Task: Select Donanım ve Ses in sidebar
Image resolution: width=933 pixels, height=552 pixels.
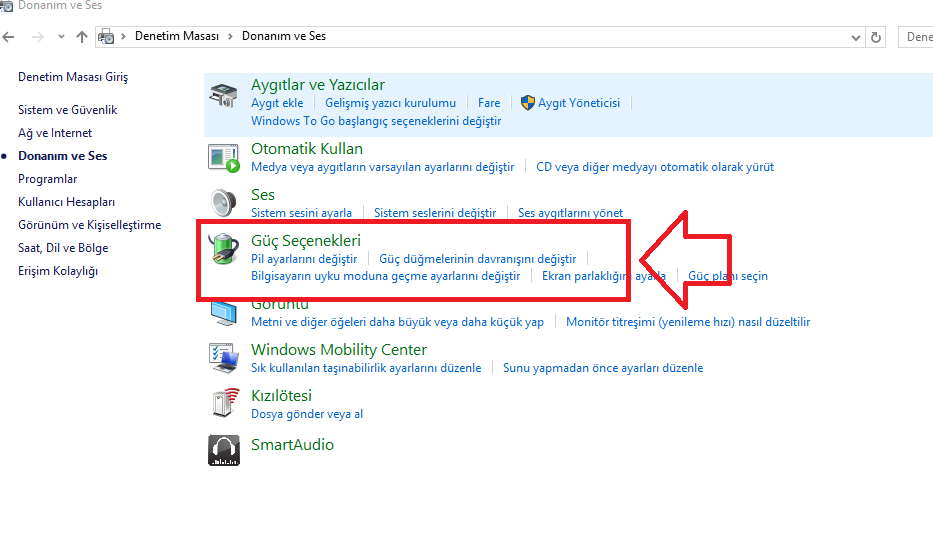Action: tap(62, 156)
